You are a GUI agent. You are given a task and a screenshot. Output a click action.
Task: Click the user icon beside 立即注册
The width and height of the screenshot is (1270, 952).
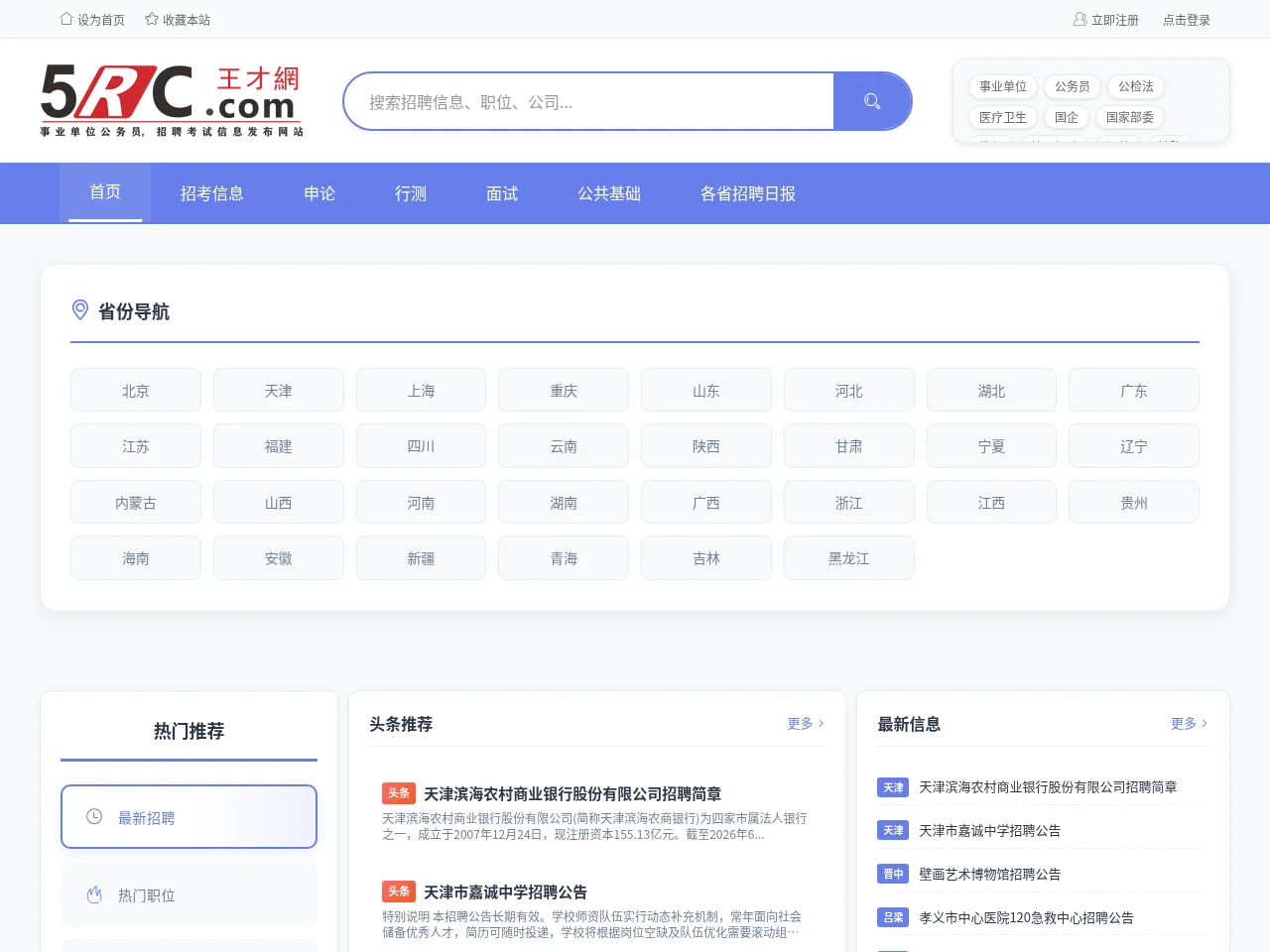tap(1079, 19)
